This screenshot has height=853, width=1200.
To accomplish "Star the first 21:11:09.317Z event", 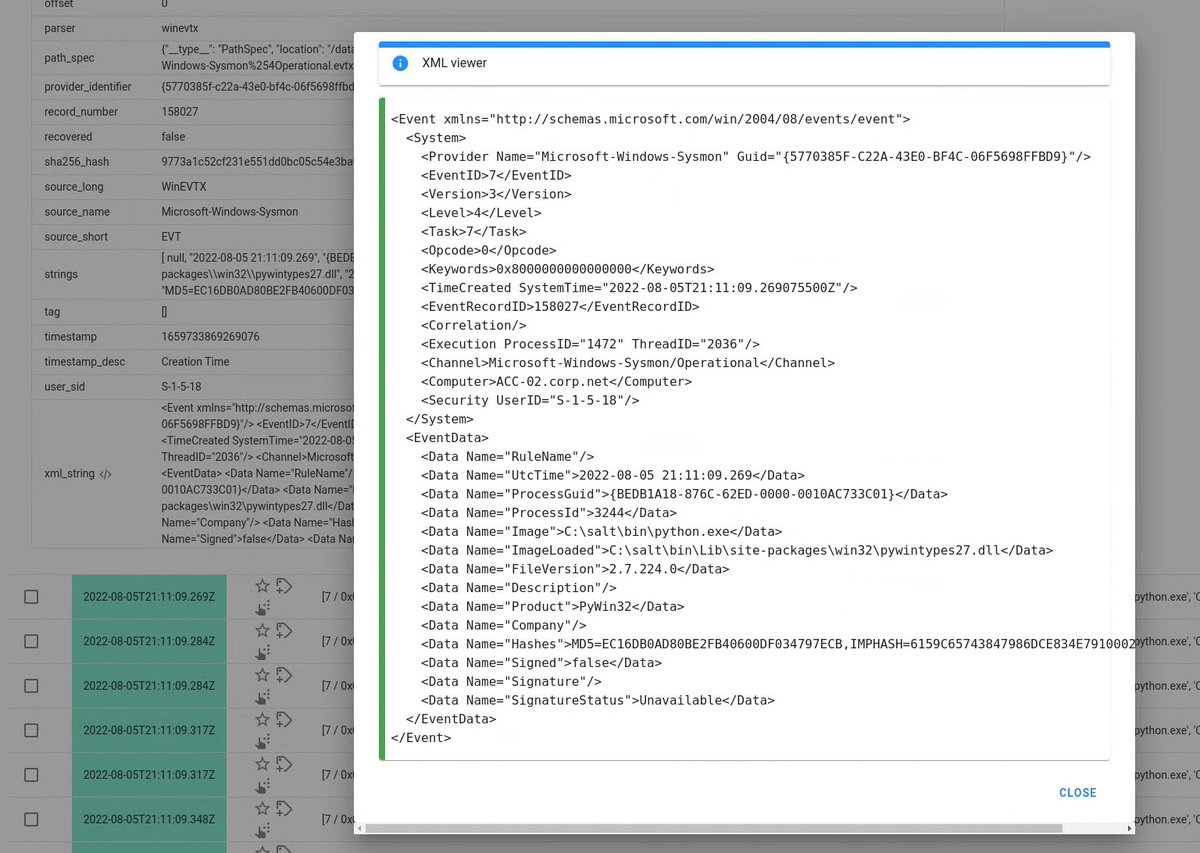I will [262, 719].
